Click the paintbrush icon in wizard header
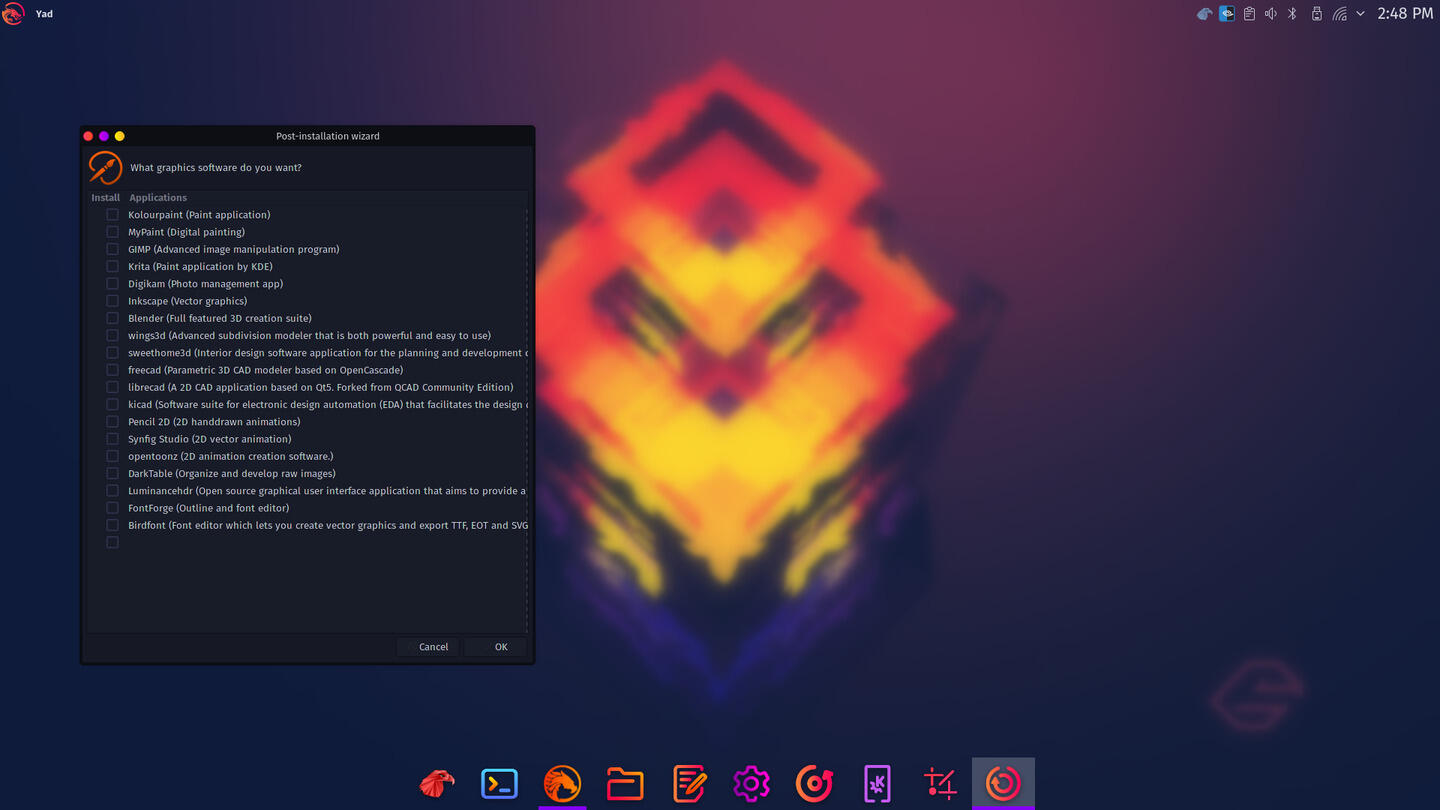The image size is (1440, 810). [x=105, y=167]
